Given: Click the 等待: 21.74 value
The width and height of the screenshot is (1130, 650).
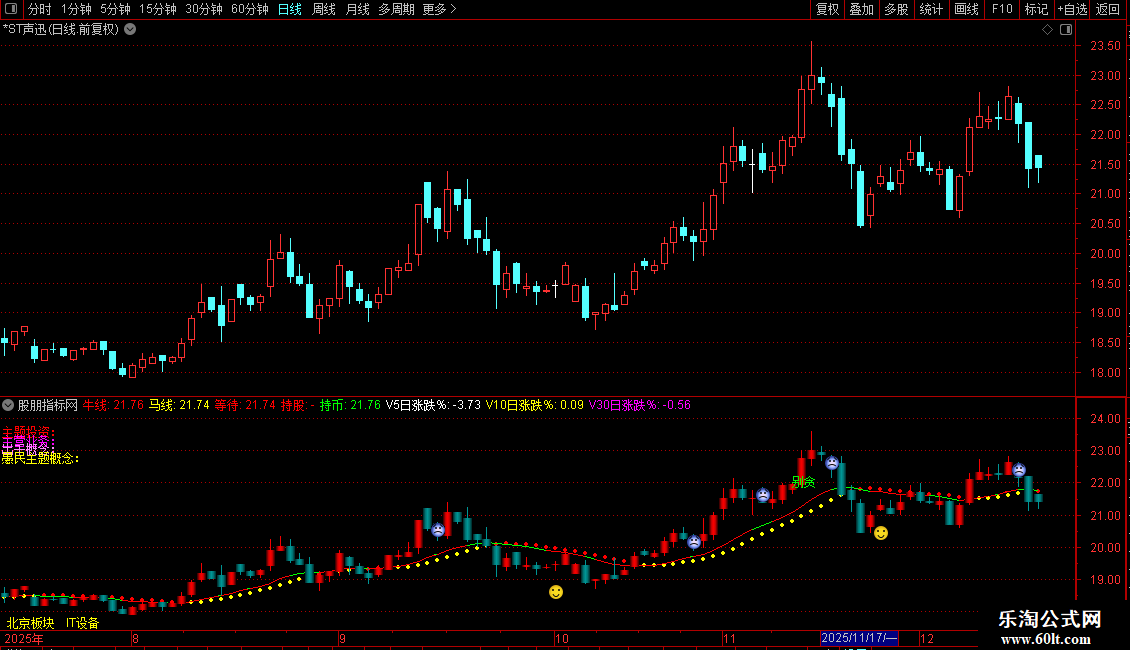Looking at the screenshot, I should point(245,405).
